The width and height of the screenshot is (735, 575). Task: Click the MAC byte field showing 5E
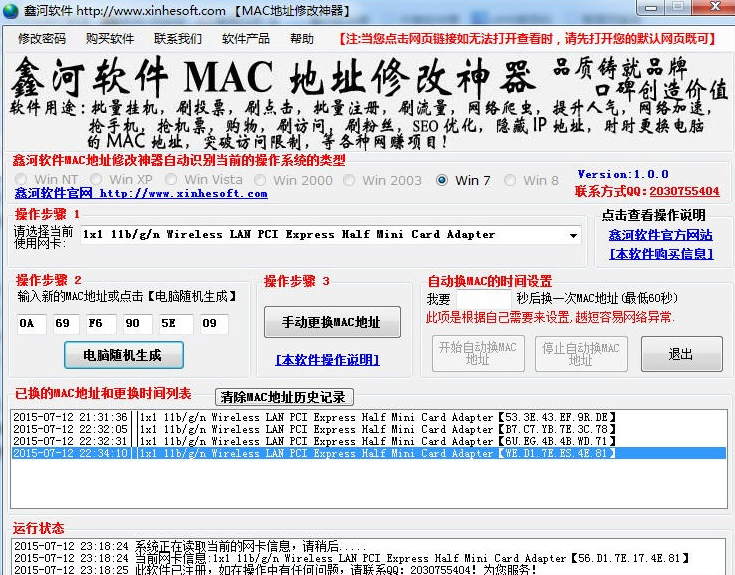coord(176,324)
